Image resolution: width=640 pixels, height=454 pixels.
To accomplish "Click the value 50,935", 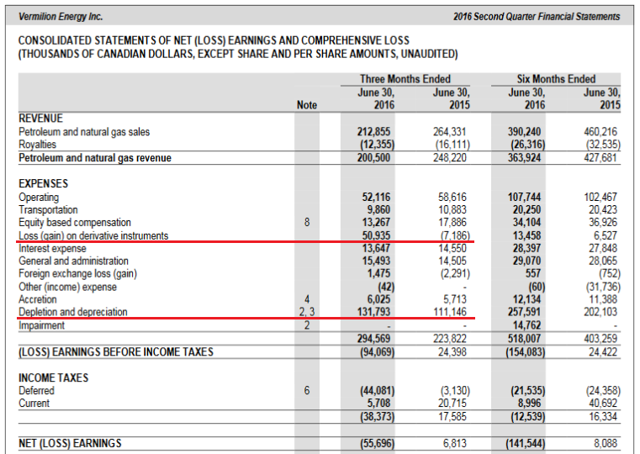I will 376,236.
